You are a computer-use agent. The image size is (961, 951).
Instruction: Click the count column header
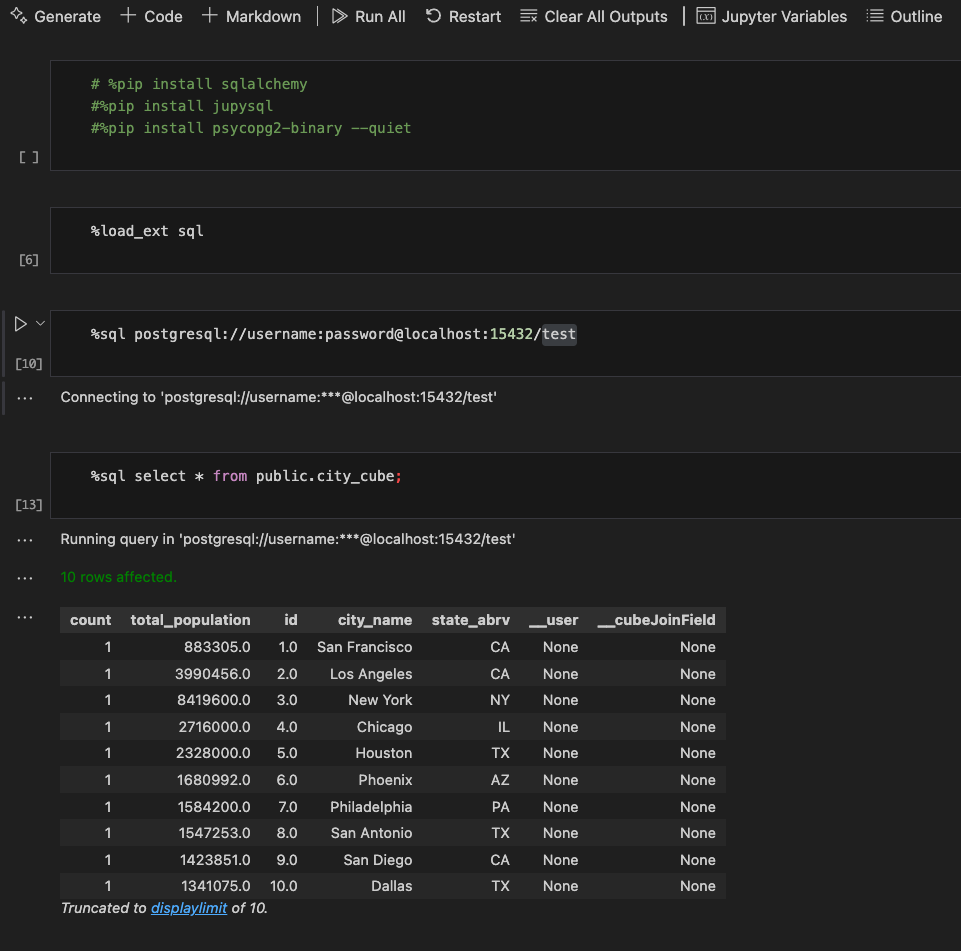coord(91,620)
